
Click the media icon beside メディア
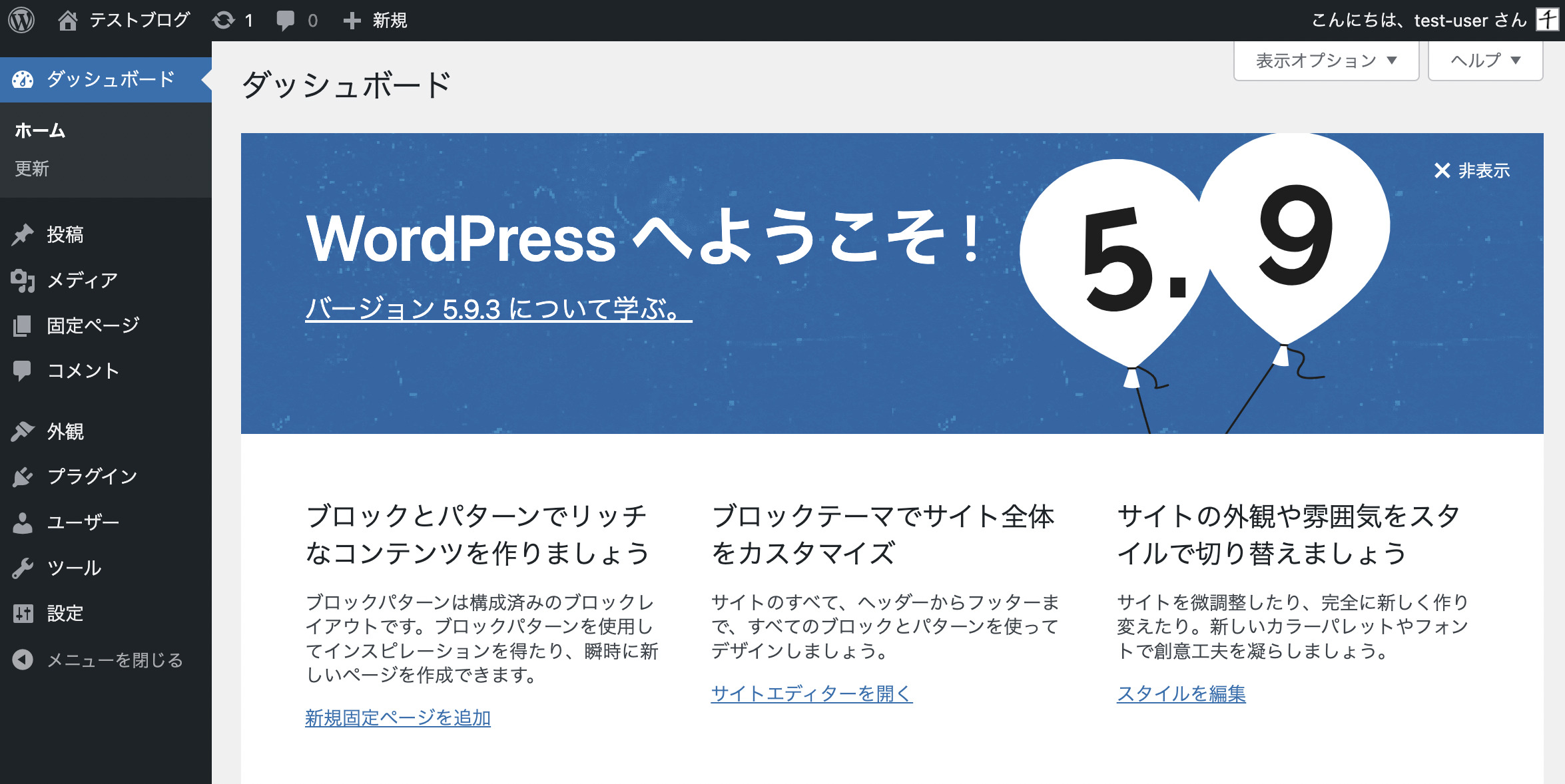23,280
